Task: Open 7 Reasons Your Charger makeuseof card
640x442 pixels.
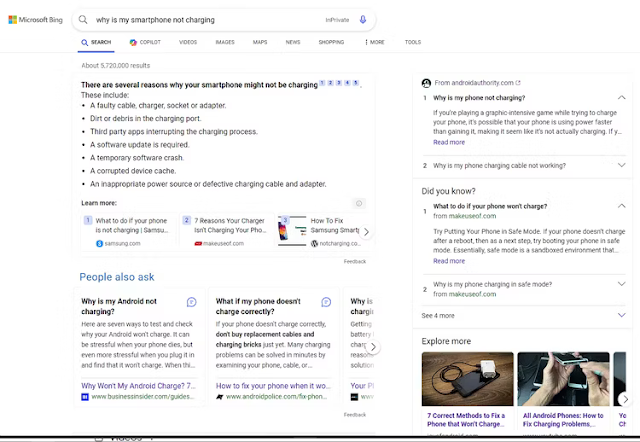Action: click(x=227, y=231)
